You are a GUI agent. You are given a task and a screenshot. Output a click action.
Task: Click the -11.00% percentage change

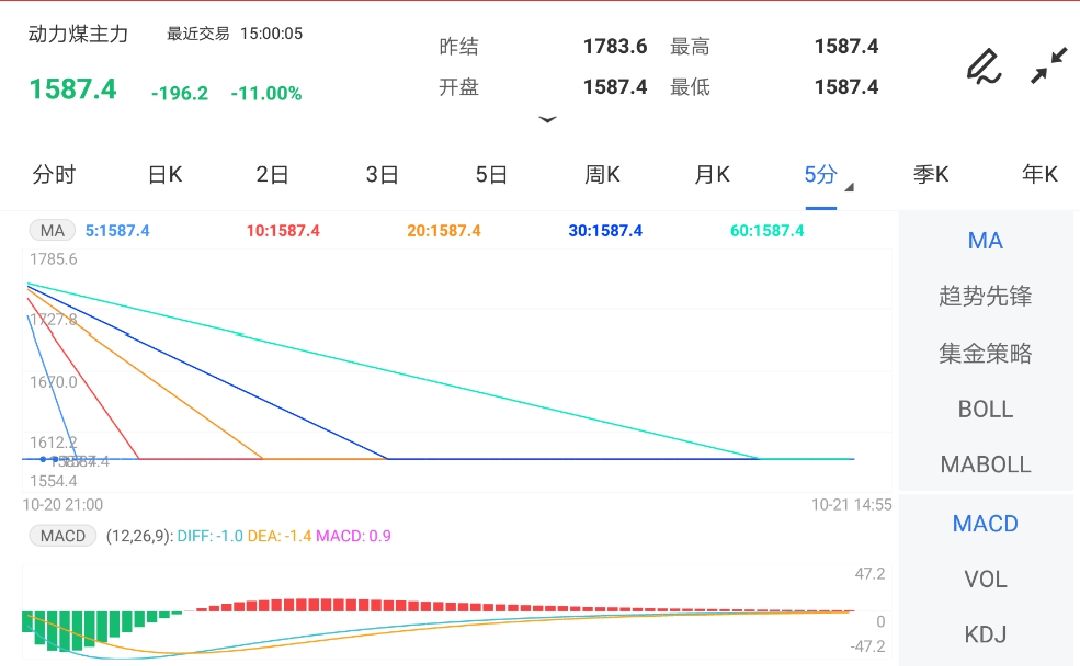tap(266, 93)
